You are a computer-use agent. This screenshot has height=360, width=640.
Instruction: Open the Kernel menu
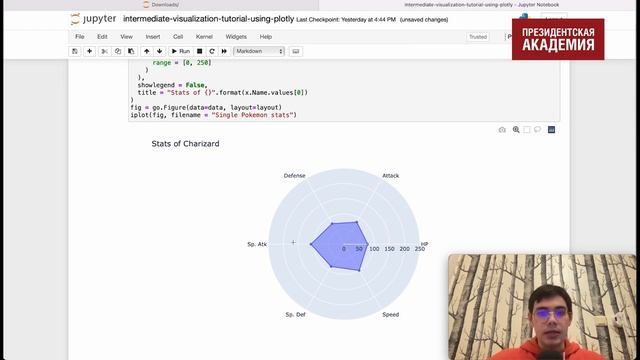(x=204, y=37)
